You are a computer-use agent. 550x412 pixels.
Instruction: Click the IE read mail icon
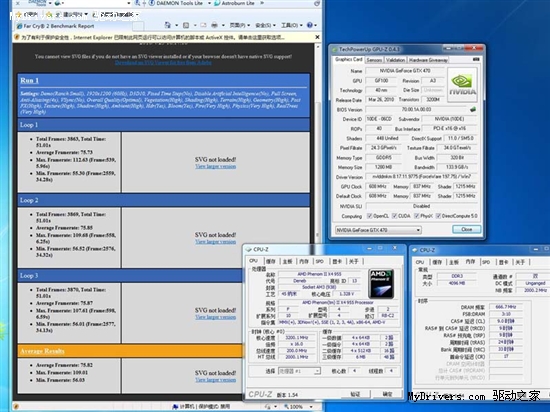(203, 25)
